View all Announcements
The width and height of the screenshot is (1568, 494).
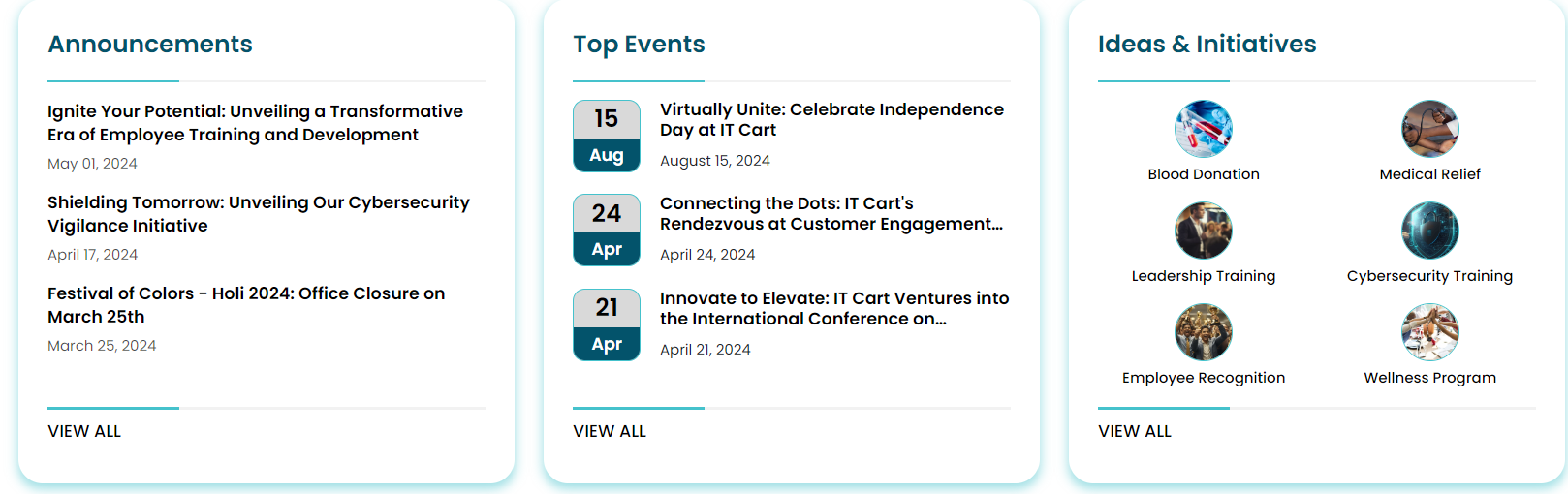click(84, 431)
